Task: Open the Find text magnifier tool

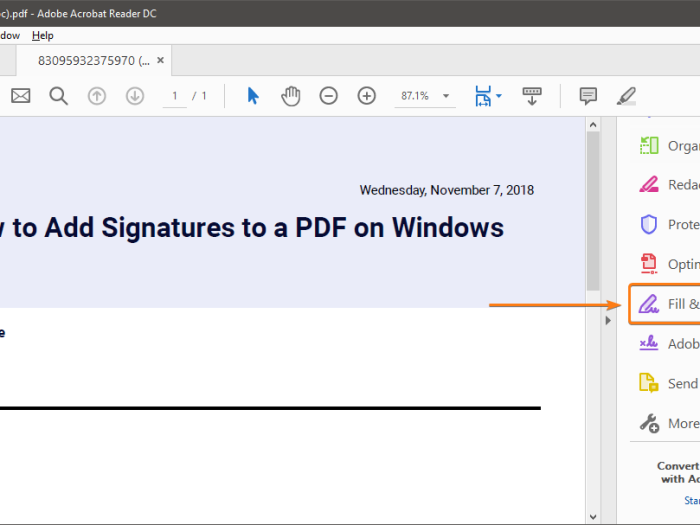Action: click(58, 96)
